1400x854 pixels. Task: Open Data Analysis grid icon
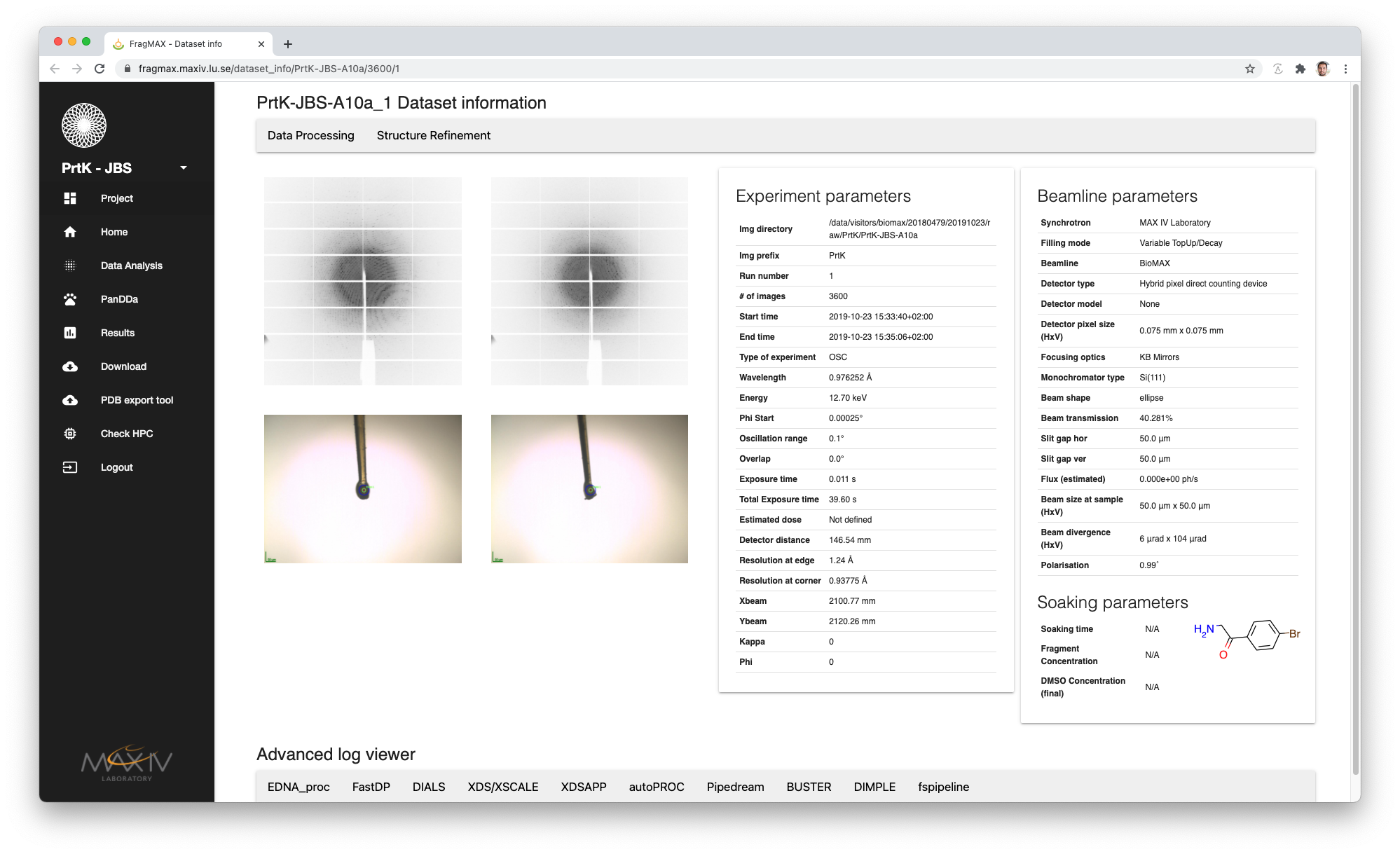pyautogui.click(x=70, y=266)
